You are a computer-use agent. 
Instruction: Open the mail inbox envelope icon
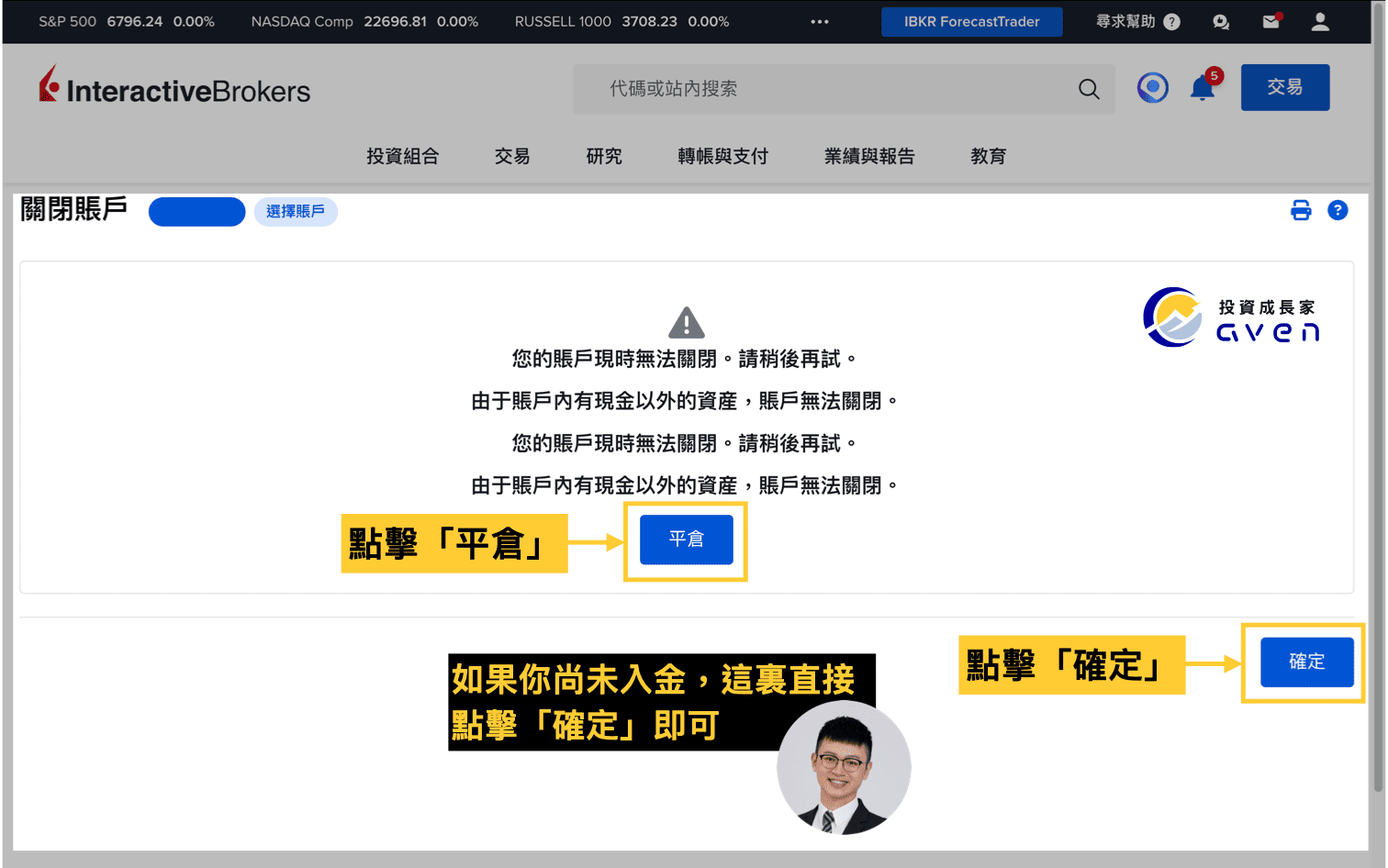click(x=1270, y=20)
